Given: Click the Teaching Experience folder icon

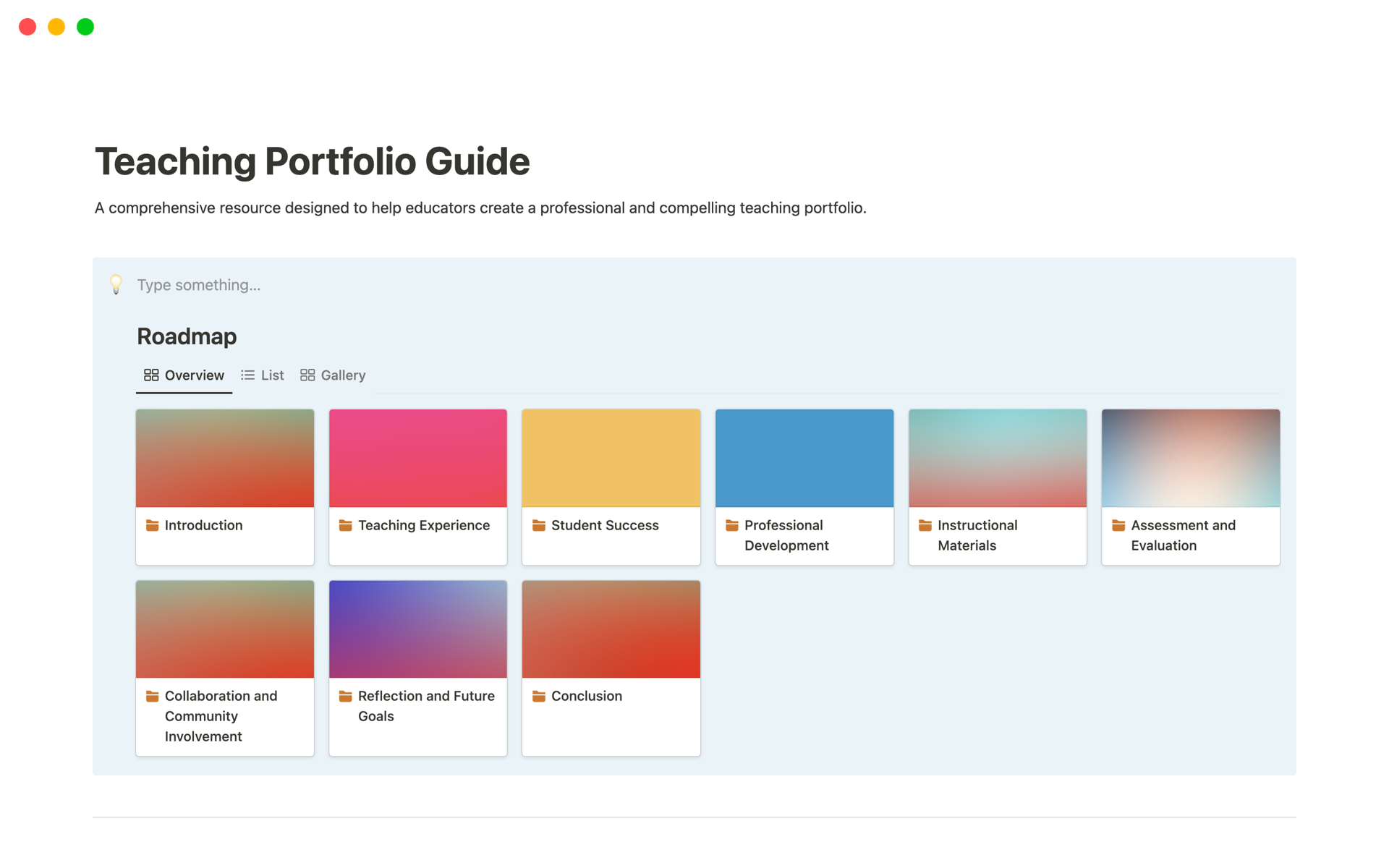Looking at the screenshot, I should [x=345, y=525].
